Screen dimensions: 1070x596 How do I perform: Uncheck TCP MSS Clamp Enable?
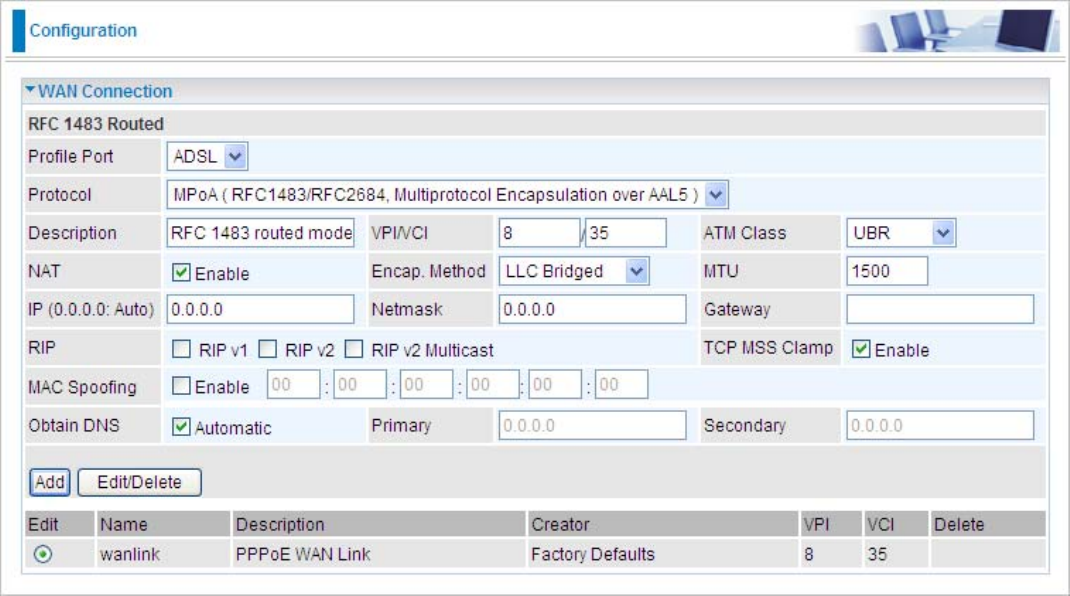861,349
